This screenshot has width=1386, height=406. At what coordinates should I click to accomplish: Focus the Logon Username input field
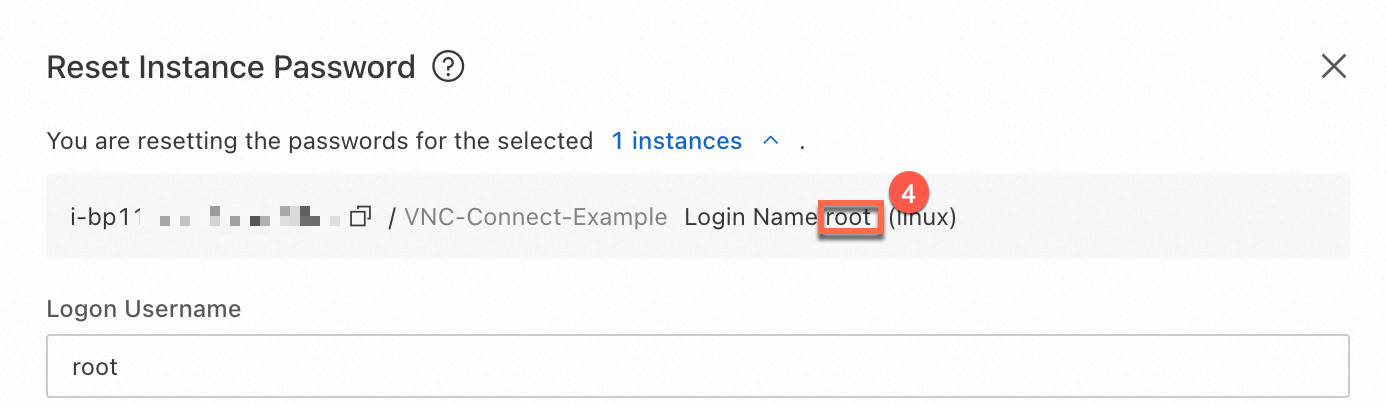(698, 367)
